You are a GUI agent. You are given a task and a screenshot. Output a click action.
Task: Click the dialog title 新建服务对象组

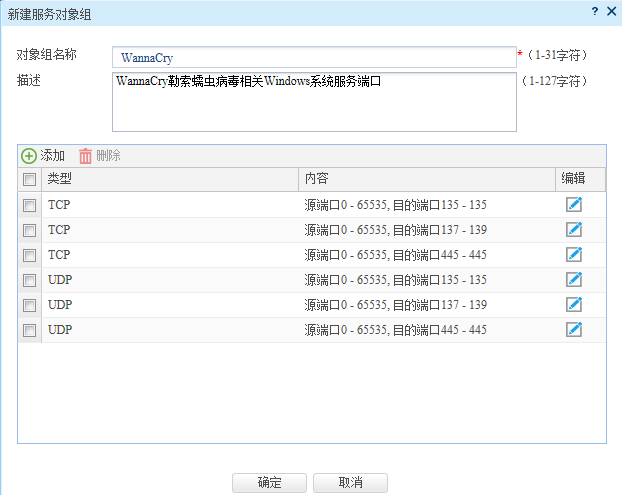pos(49,15)
